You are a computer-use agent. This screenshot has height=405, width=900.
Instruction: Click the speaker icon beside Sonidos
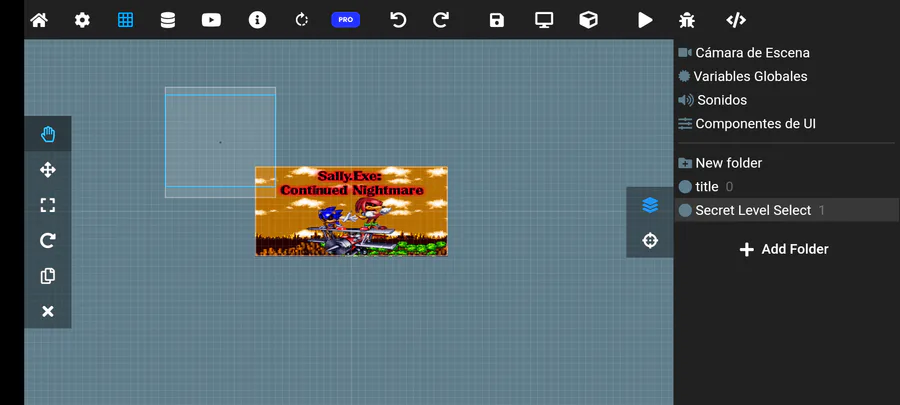pos(686,100)
